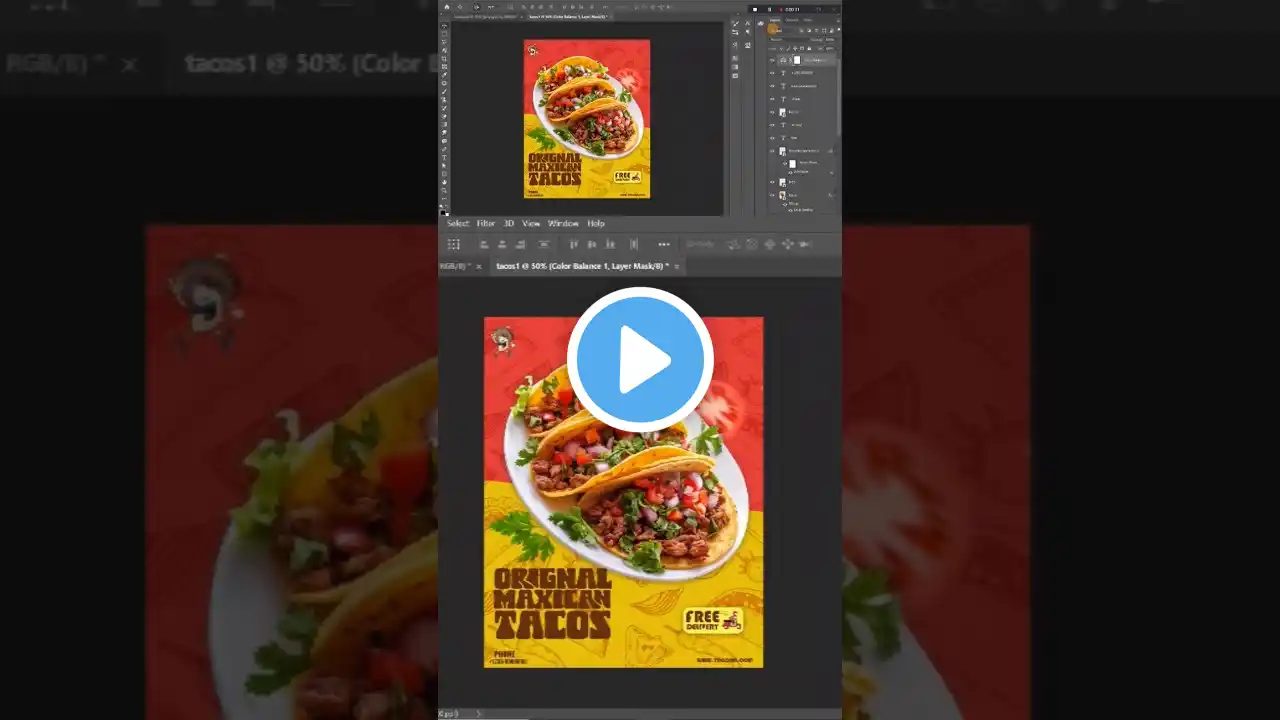This screenshot has height=720, width=1280.
Task: Click the align bottom edges icon
Action: tap(610, 244)
